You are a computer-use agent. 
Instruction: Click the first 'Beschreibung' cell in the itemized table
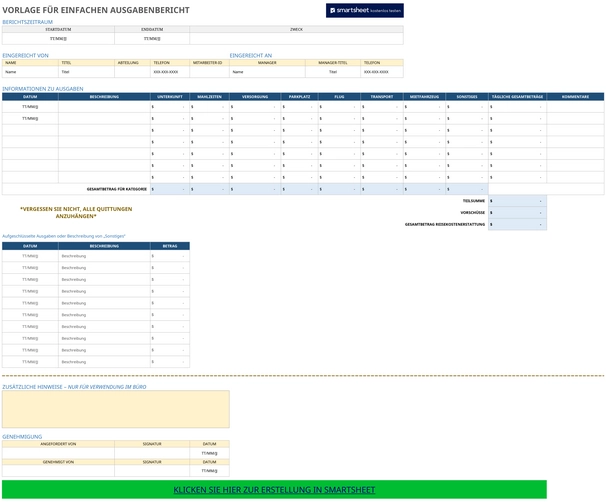tap(104, 256)
